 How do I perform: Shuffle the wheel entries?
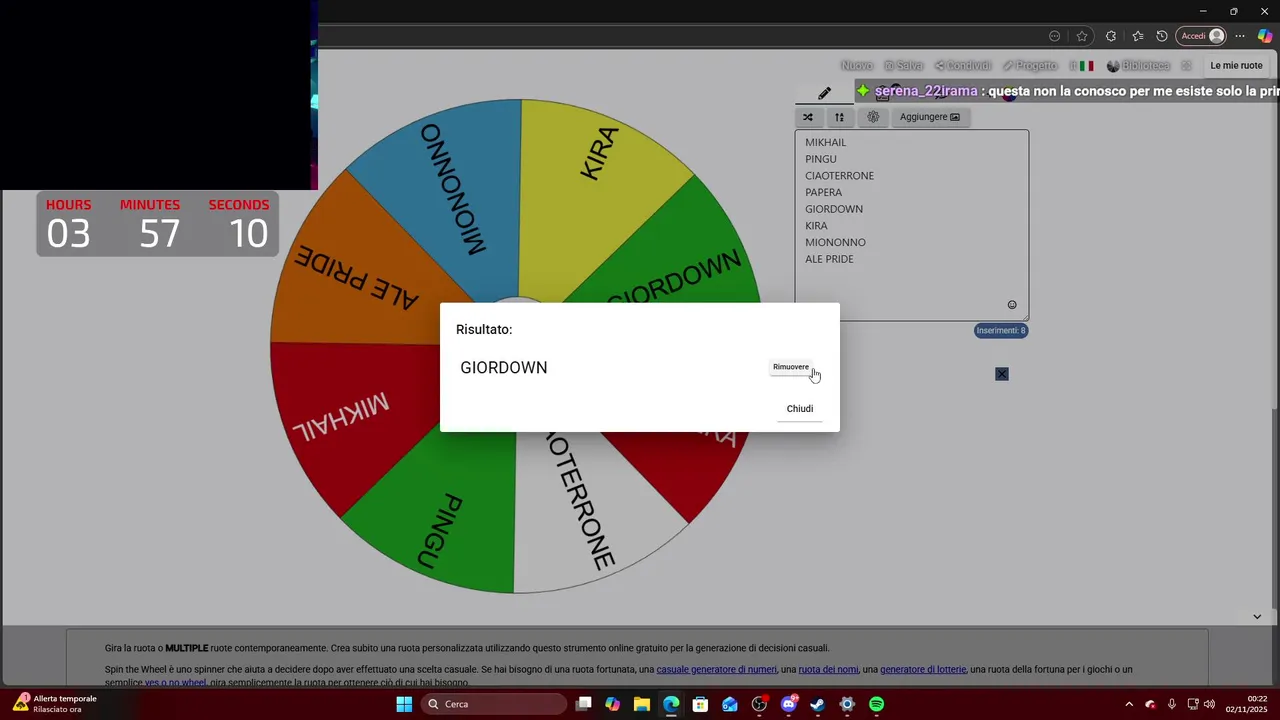808,117
